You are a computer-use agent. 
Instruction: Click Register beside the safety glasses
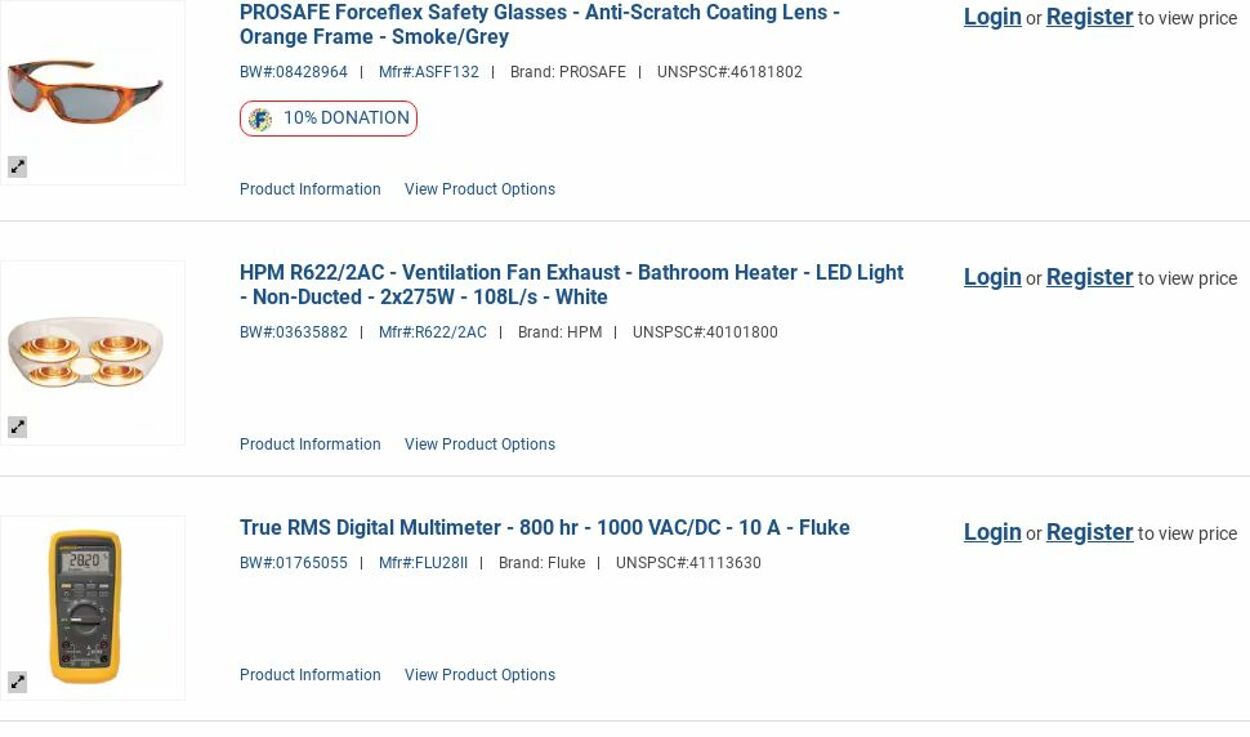point(1089,17)
